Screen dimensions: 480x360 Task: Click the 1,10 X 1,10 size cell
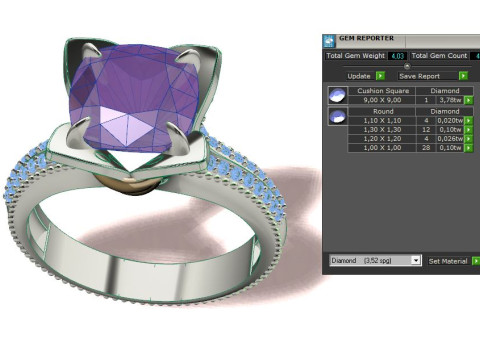382,121
